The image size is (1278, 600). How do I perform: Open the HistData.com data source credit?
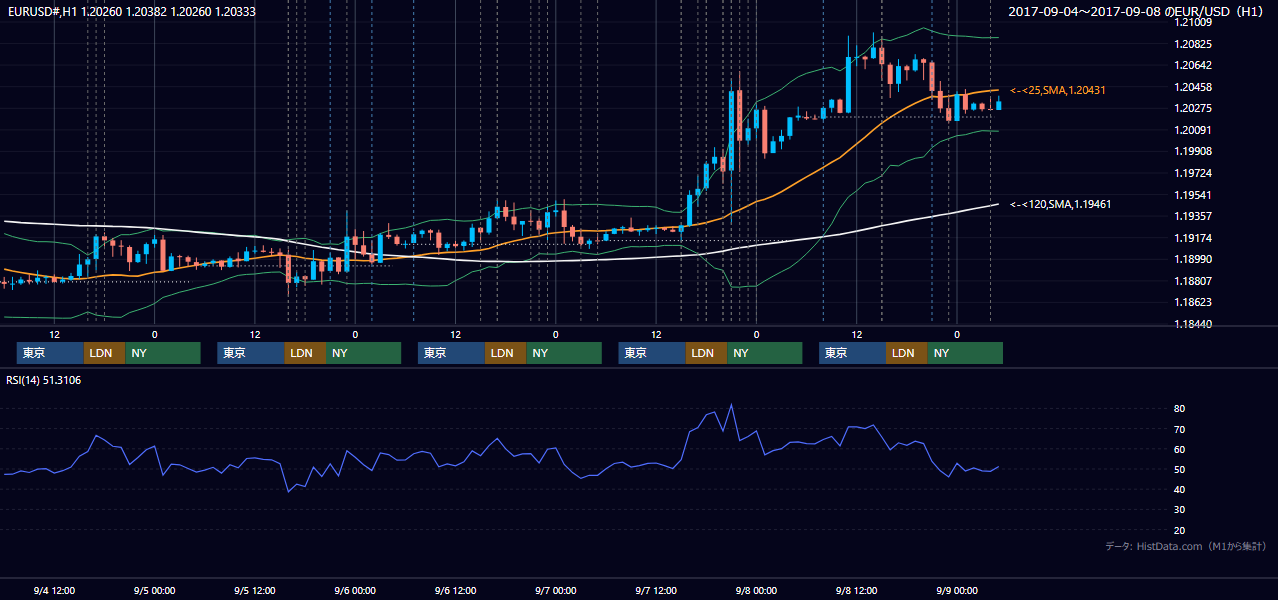coord(1186,546)
